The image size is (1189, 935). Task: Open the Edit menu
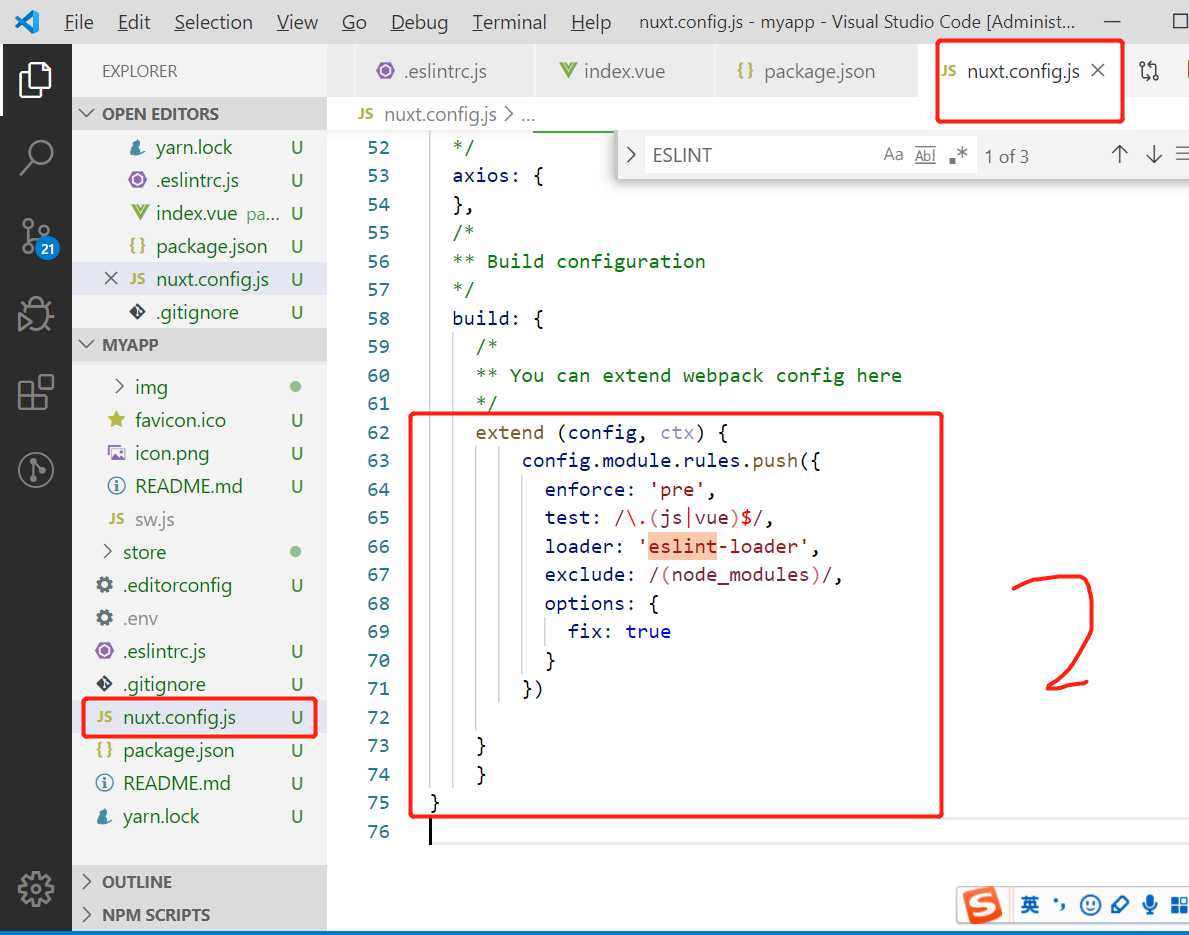(x=133, y=22)
